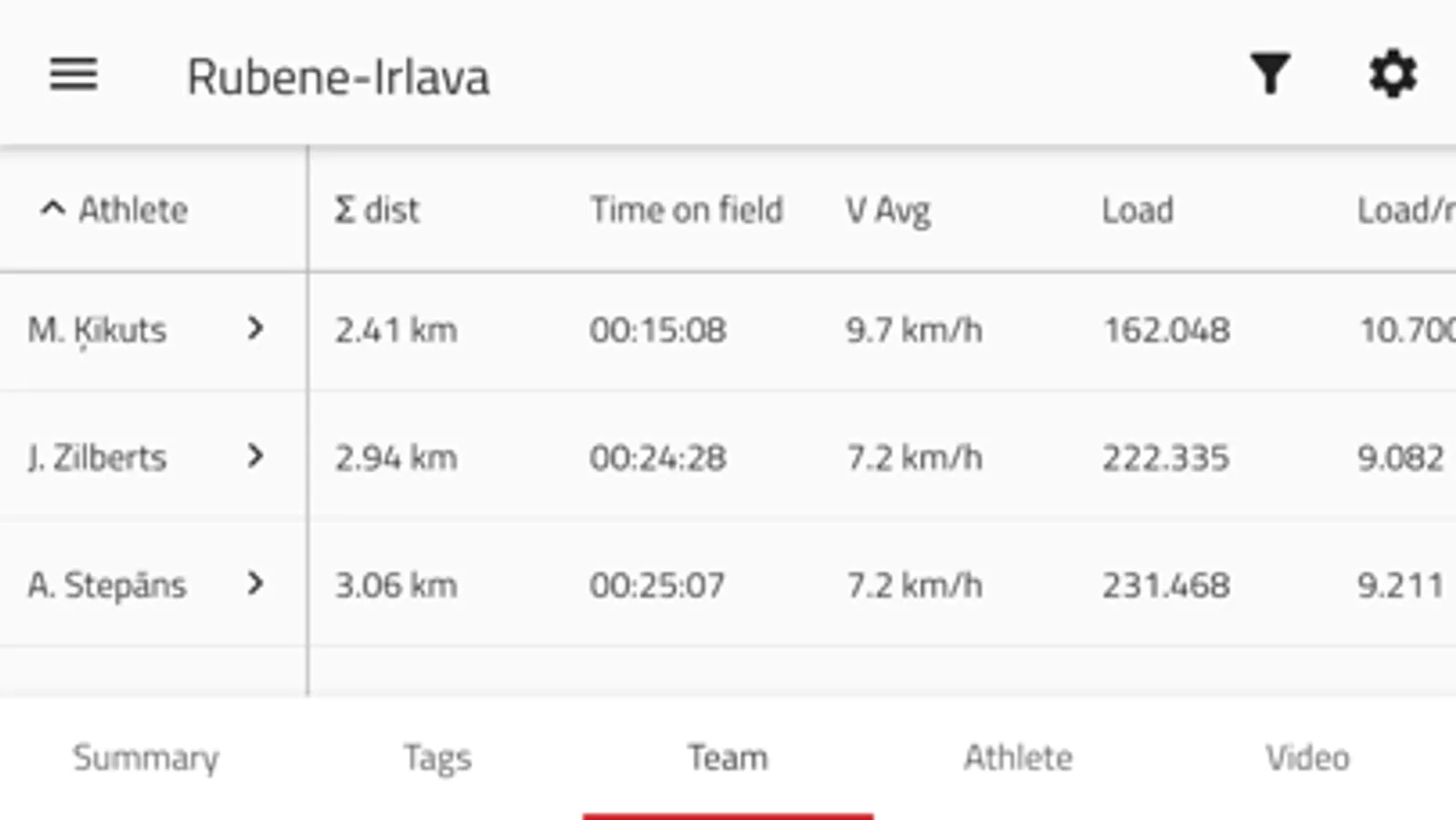Toggle the Athlete column sort arrow
Viewport: 1456px width, 820px height.
point(53,210)
